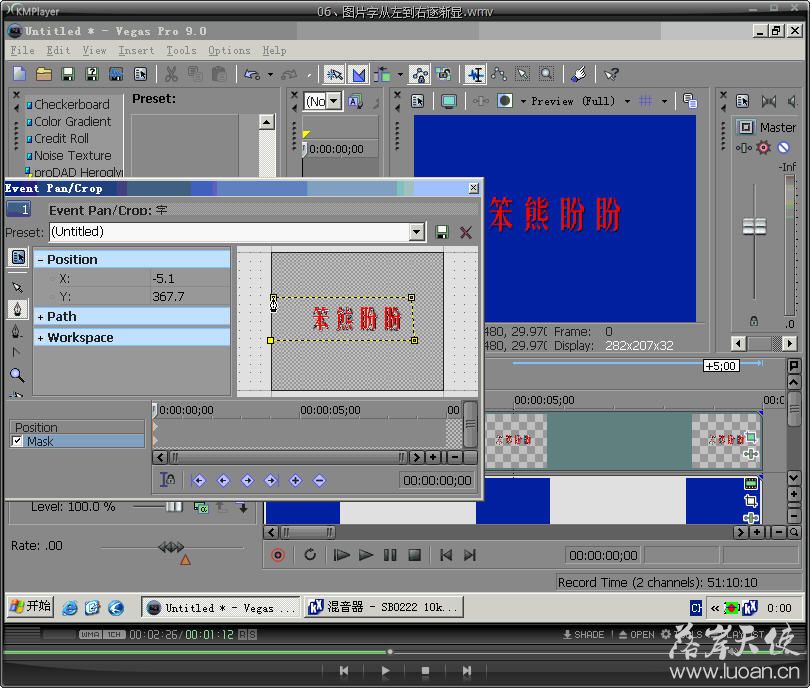
Task: Open the View menu
Action: tap(94, 51)
